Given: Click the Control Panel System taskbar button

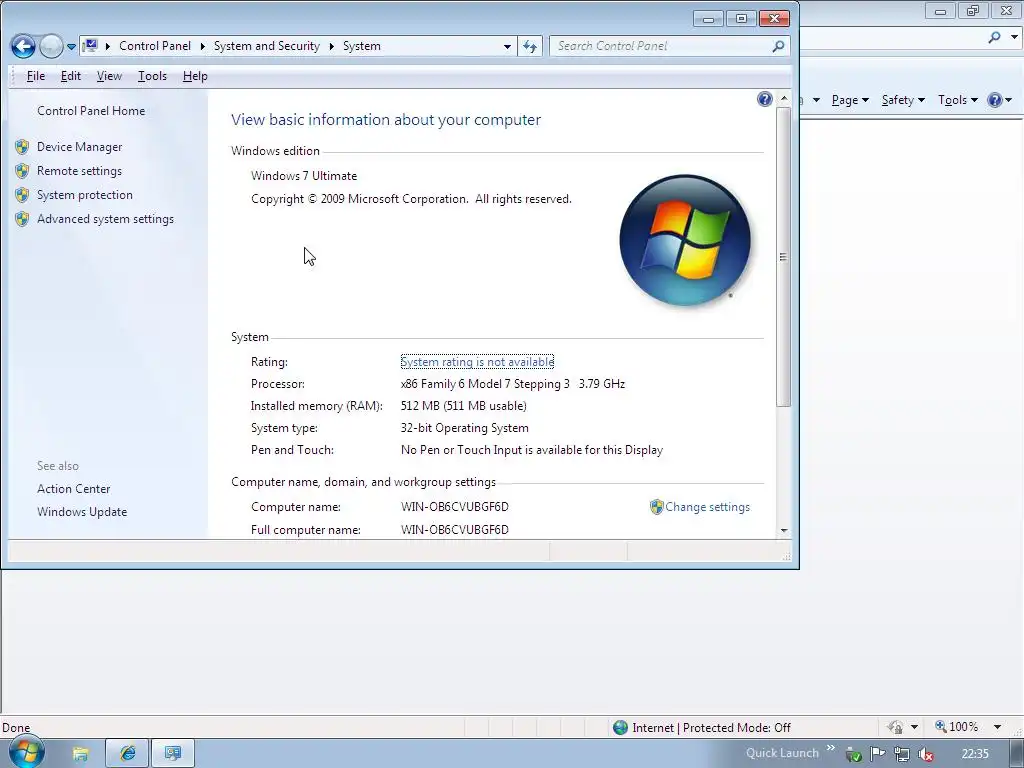Looking at the screenshot, I should pyautogui.click(x=173, y=754).
